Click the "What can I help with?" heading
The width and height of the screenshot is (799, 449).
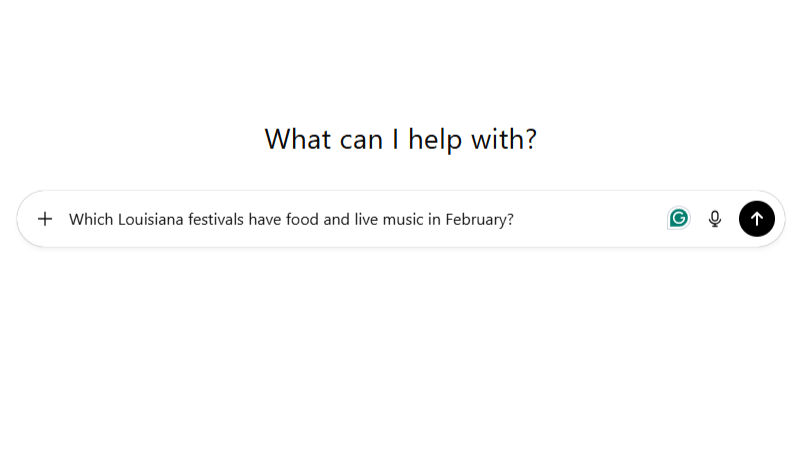coord(400,139)
